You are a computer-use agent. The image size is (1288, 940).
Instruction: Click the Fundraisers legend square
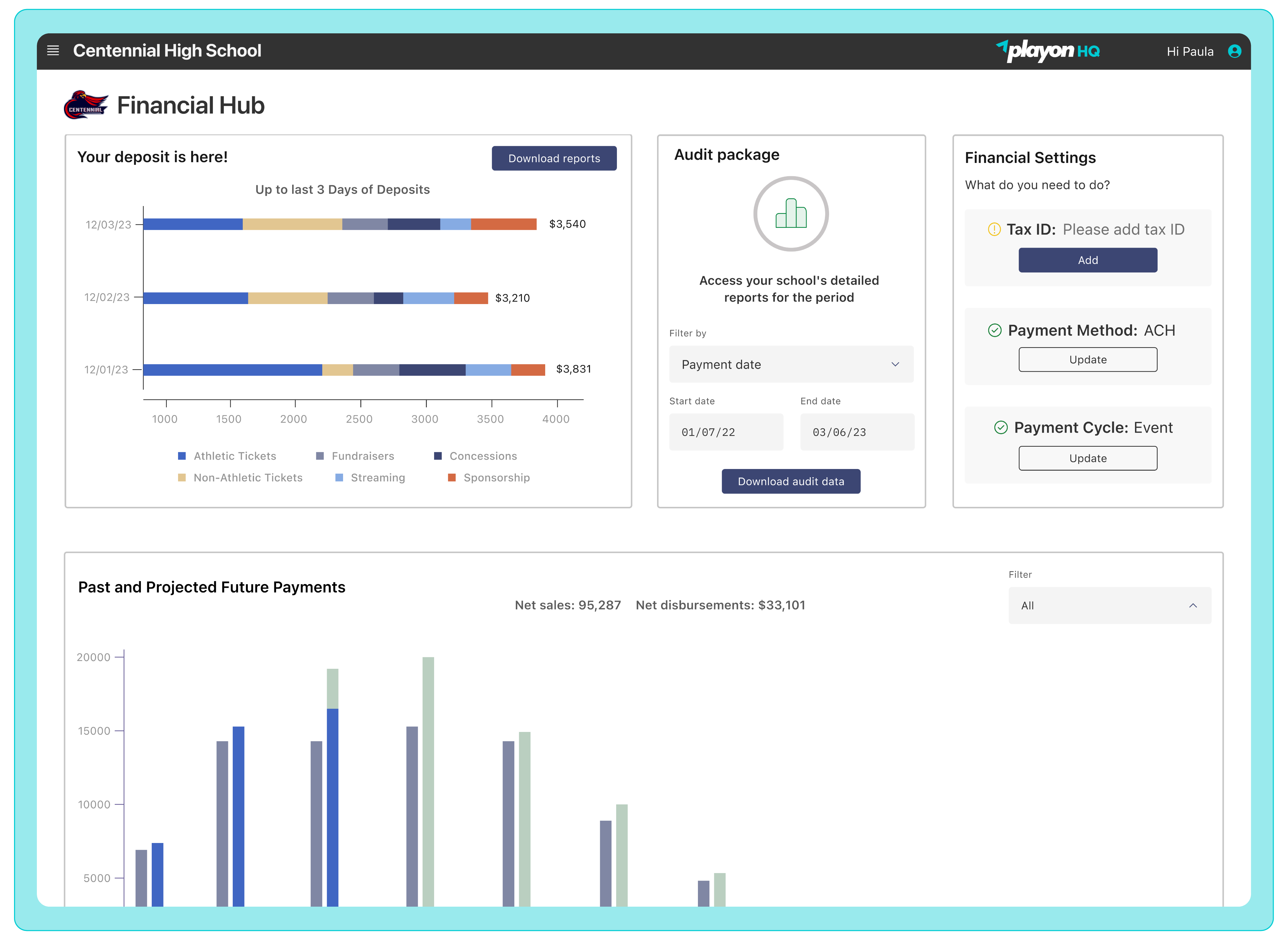coord(320,456)
